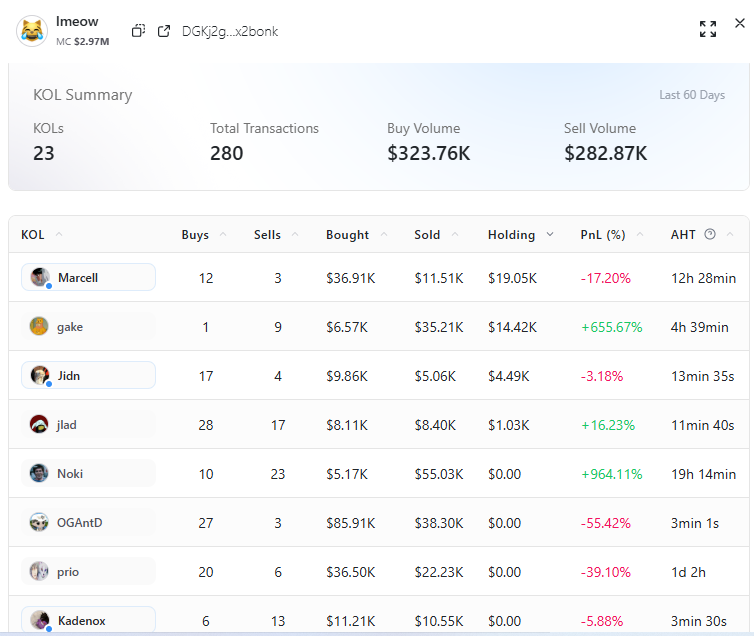The width and height of the screenshot is (754, 636).
Task: Open jlad's KOL profile
Action: click(88, 424)
